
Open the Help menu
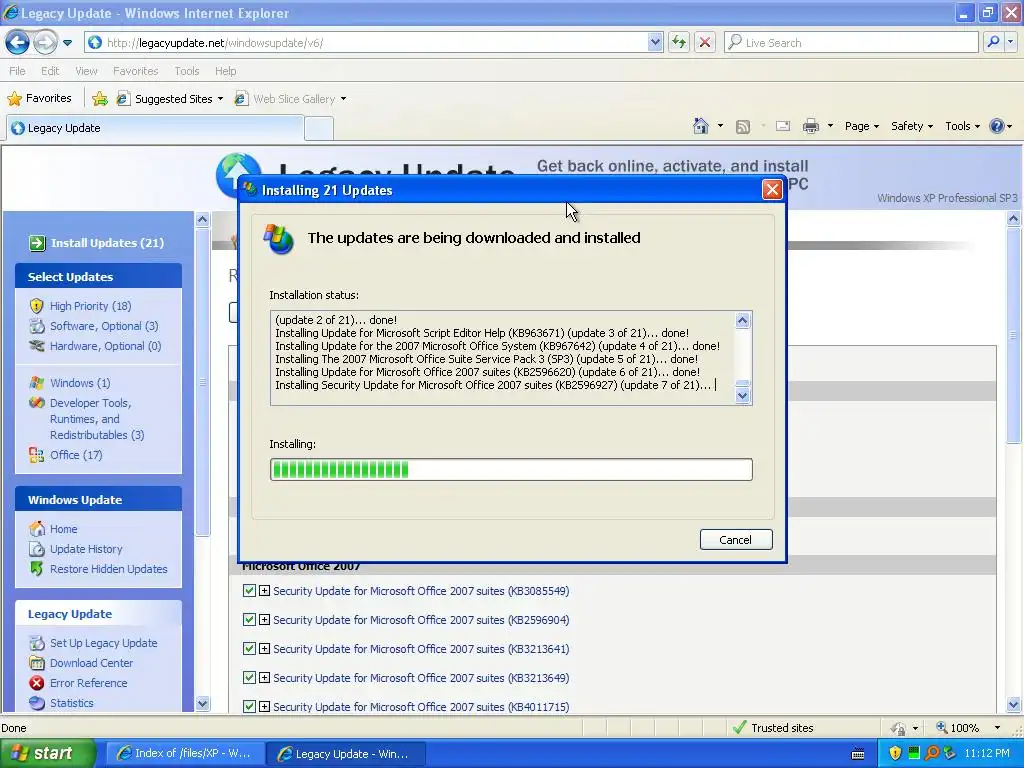[x=225, y=71]
